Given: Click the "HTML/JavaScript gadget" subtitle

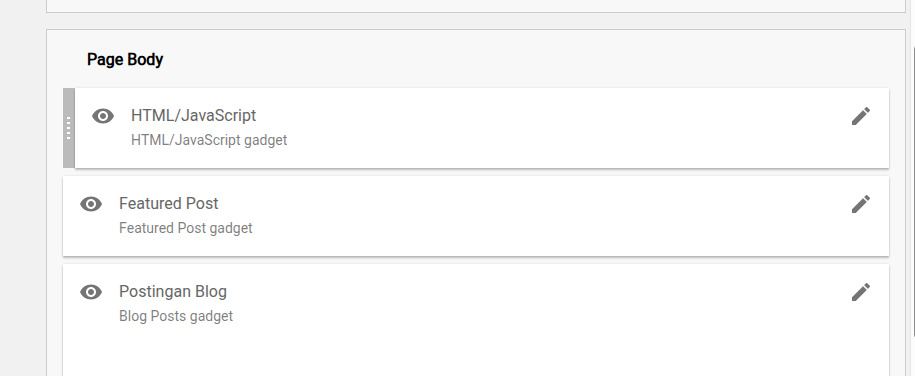Looking at the screenshot, I should click(209, 140).
